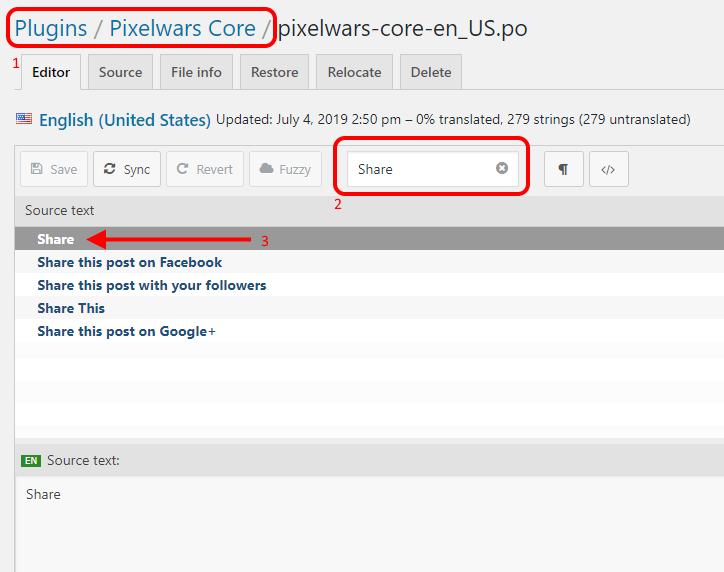Clear the Share filter text
The width and height of the screenshot is (724, 572).
[502, 168]
